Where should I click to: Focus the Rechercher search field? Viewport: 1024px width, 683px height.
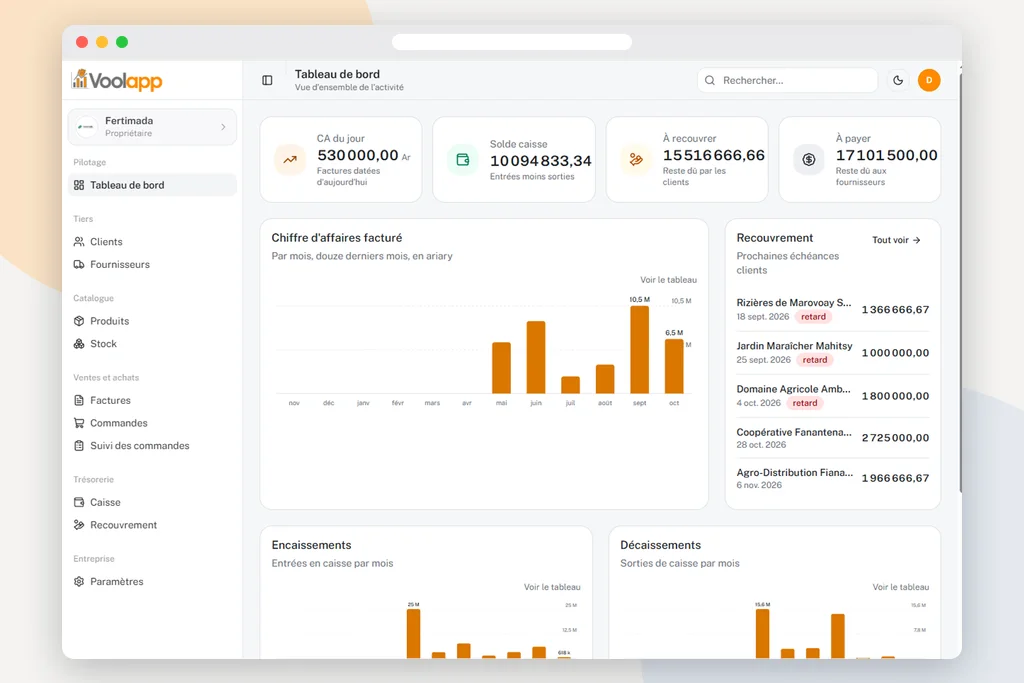[x=787, y=80]
